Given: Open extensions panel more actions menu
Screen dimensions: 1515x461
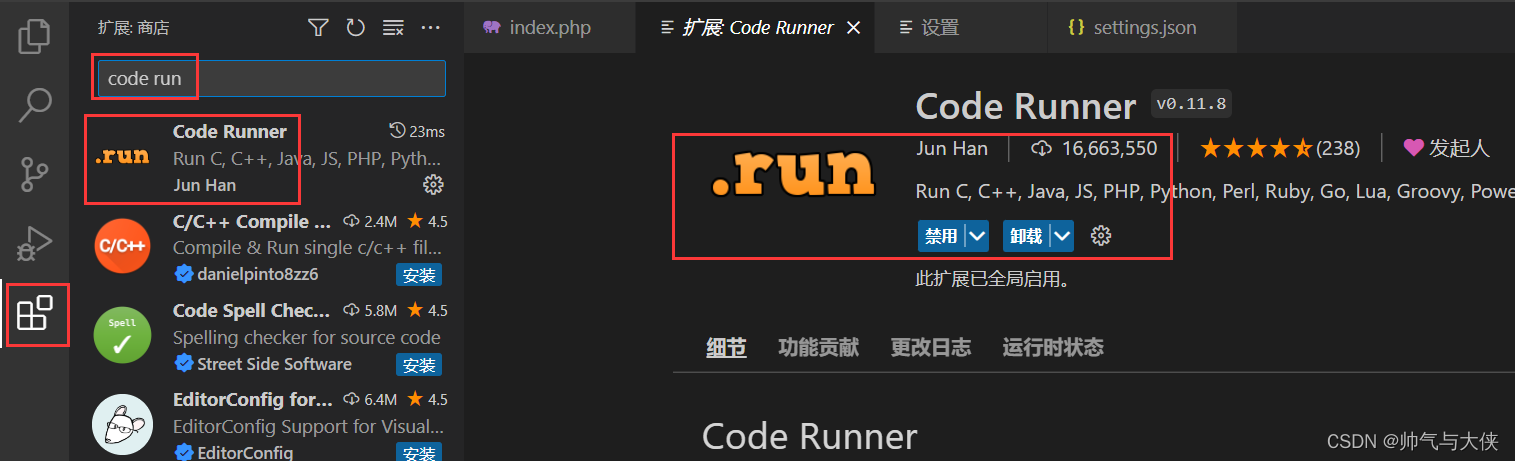Looking at the screenshot, I should 431,28.
